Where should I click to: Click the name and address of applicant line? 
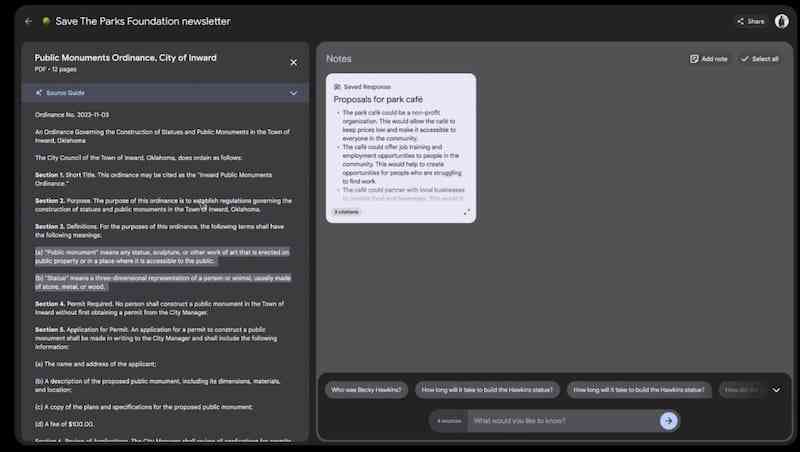pos(95,364)
